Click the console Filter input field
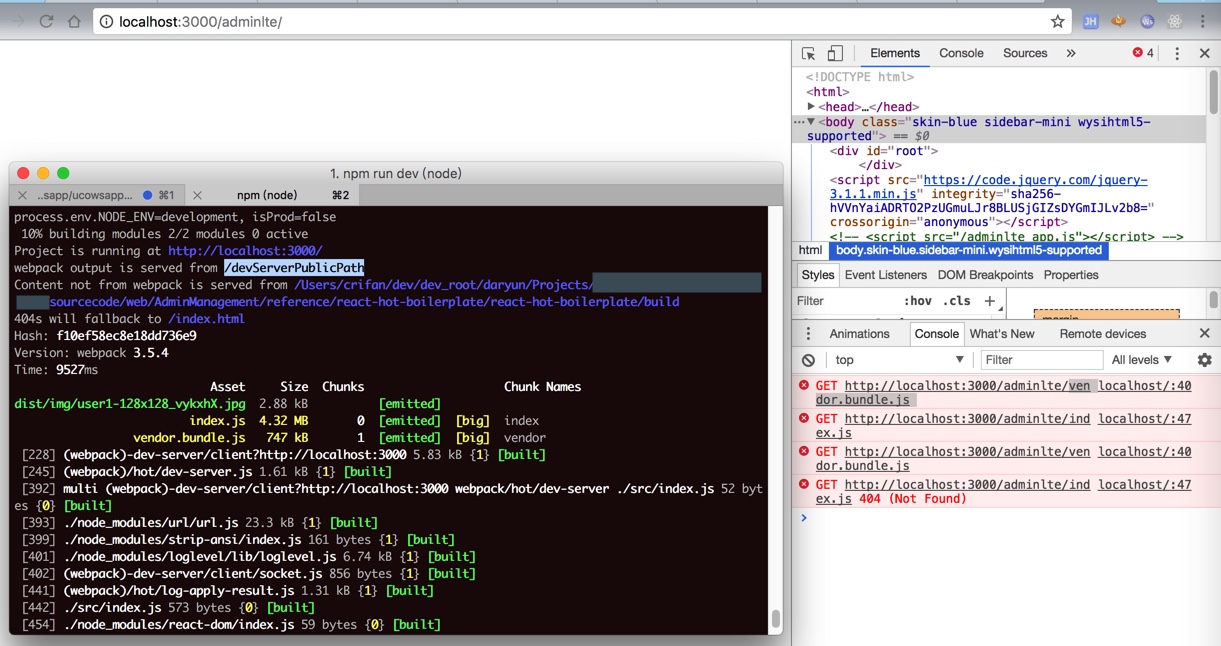1221x646 pixels. (1040, 360)
